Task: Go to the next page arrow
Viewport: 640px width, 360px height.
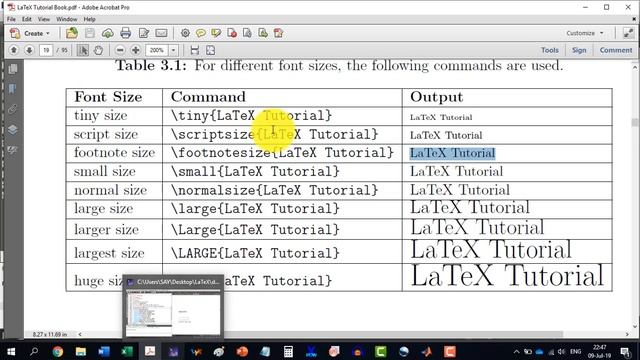Action: click(x=29, y=50)
